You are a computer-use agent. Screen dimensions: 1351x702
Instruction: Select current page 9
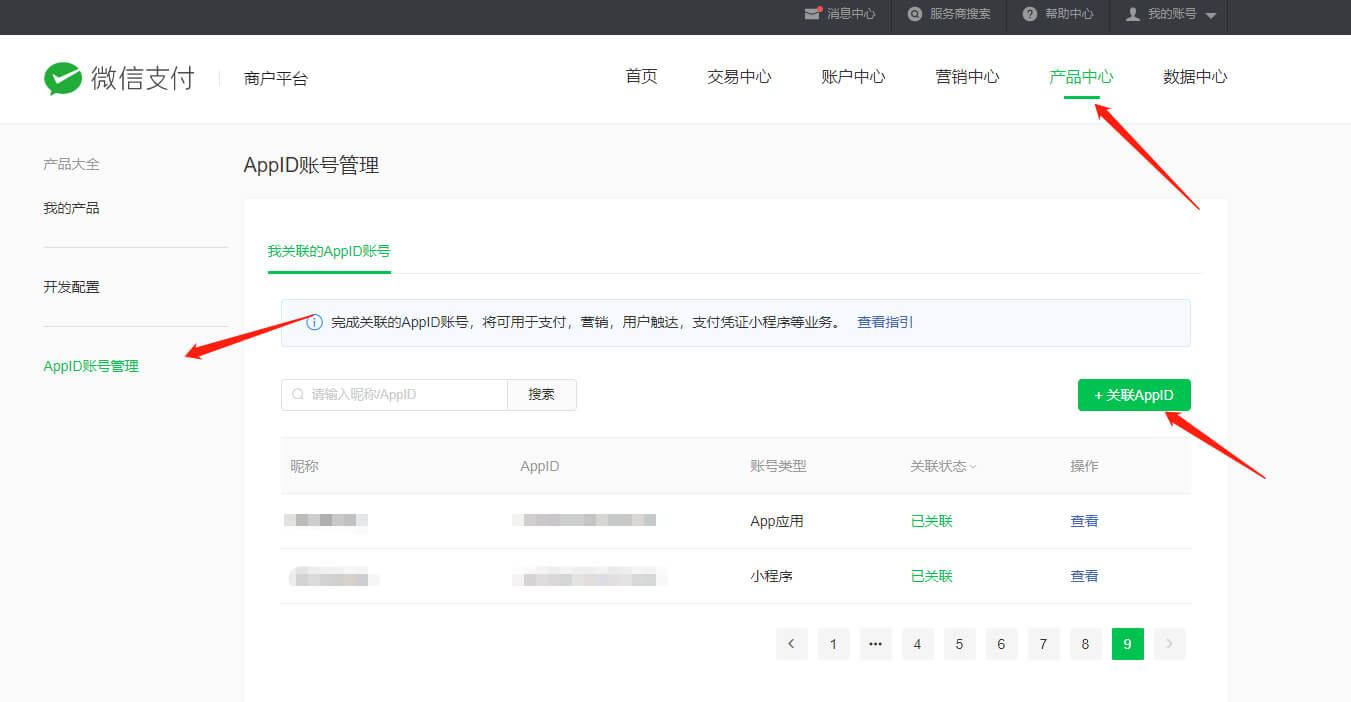pyautogui.click(x=1127, y=644)
